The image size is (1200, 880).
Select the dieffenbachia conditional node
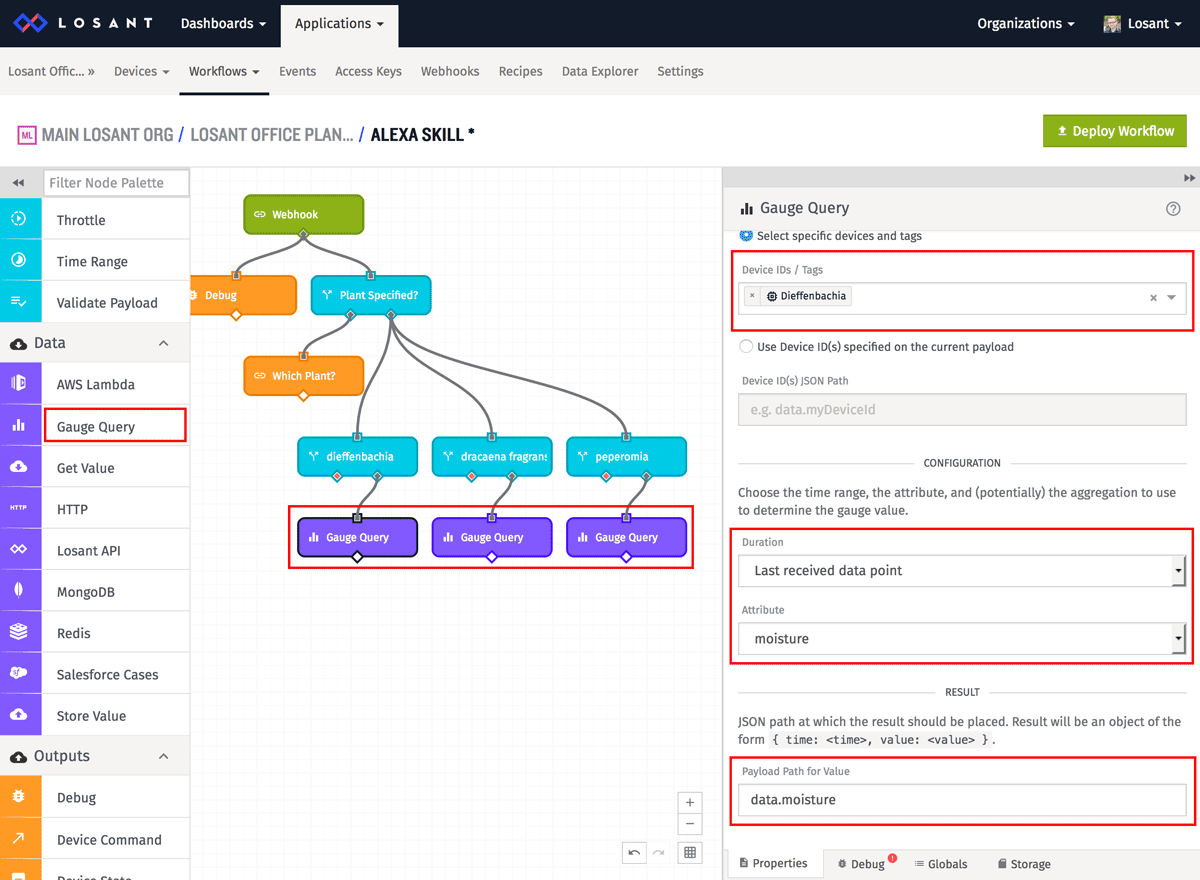coord(357,456)
